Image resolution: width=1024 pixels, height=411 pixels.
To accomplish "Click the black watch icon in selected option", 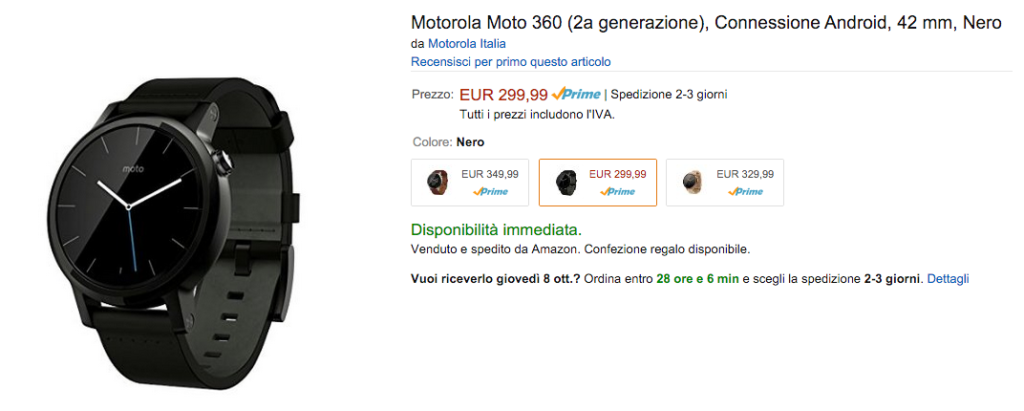I will 565,182.
